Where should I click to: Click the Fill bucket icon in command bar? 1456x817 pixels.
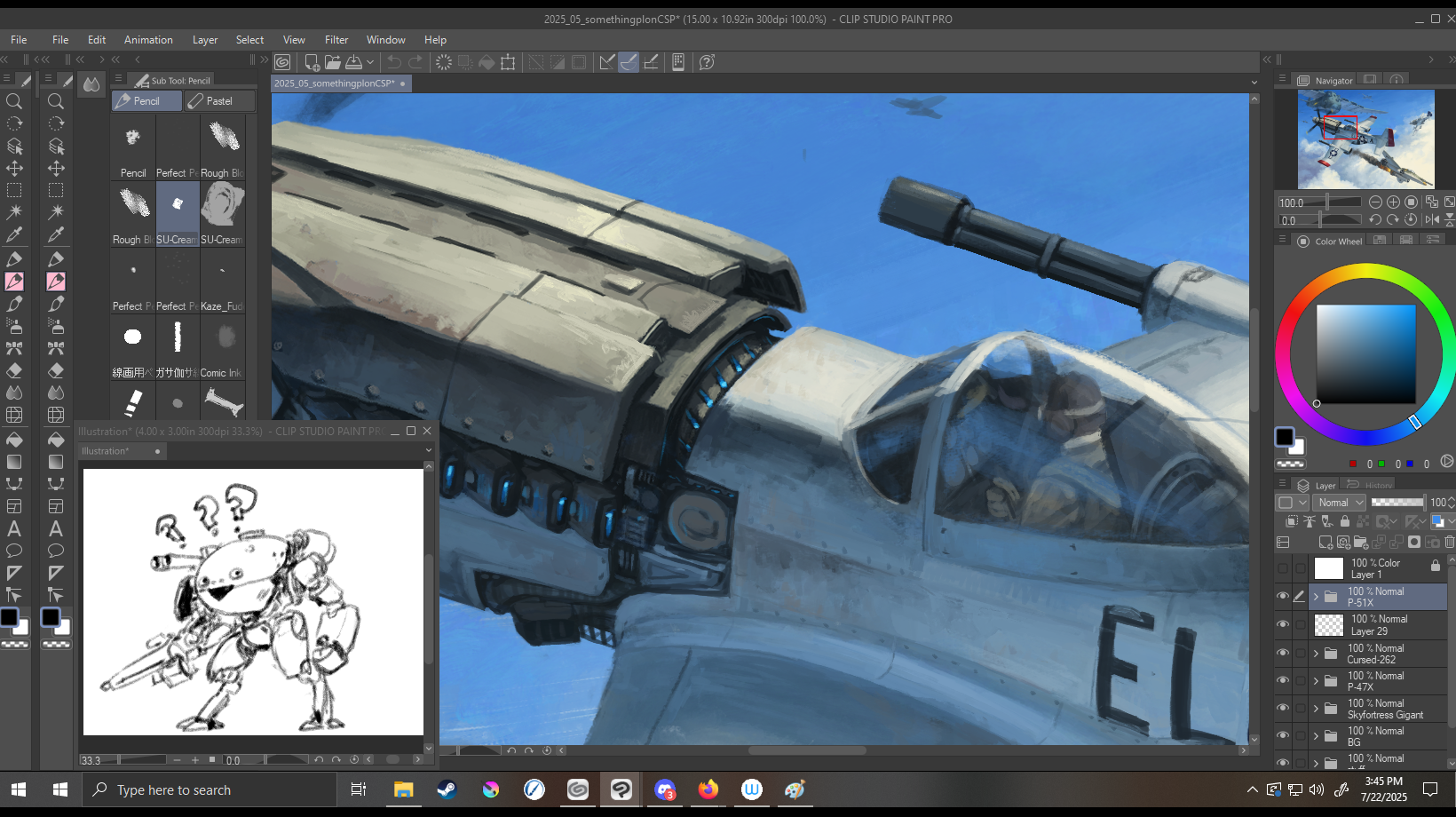coord(487,62)
